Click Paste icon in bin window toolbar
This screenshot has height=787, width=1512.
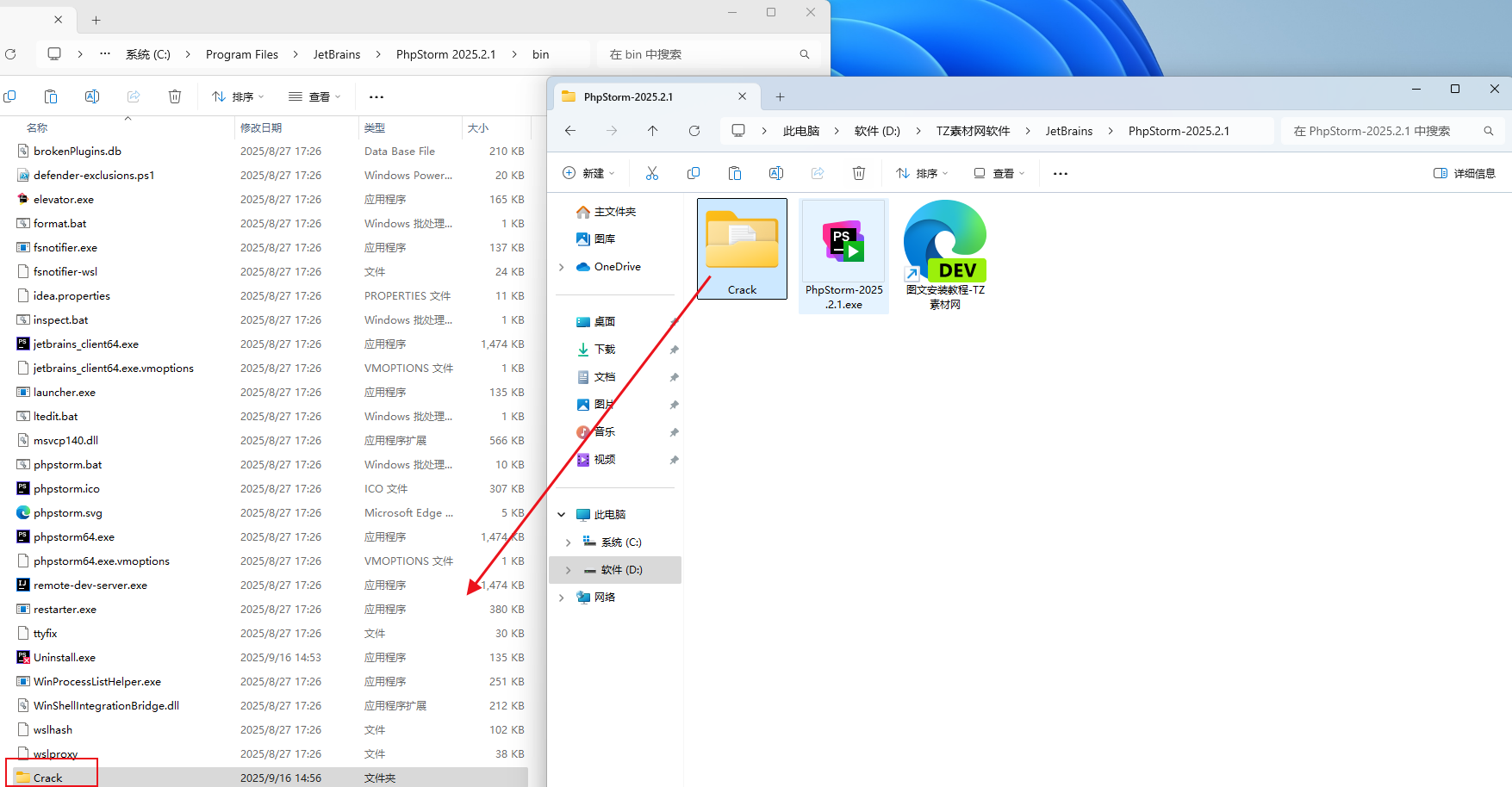pos(51,96)
